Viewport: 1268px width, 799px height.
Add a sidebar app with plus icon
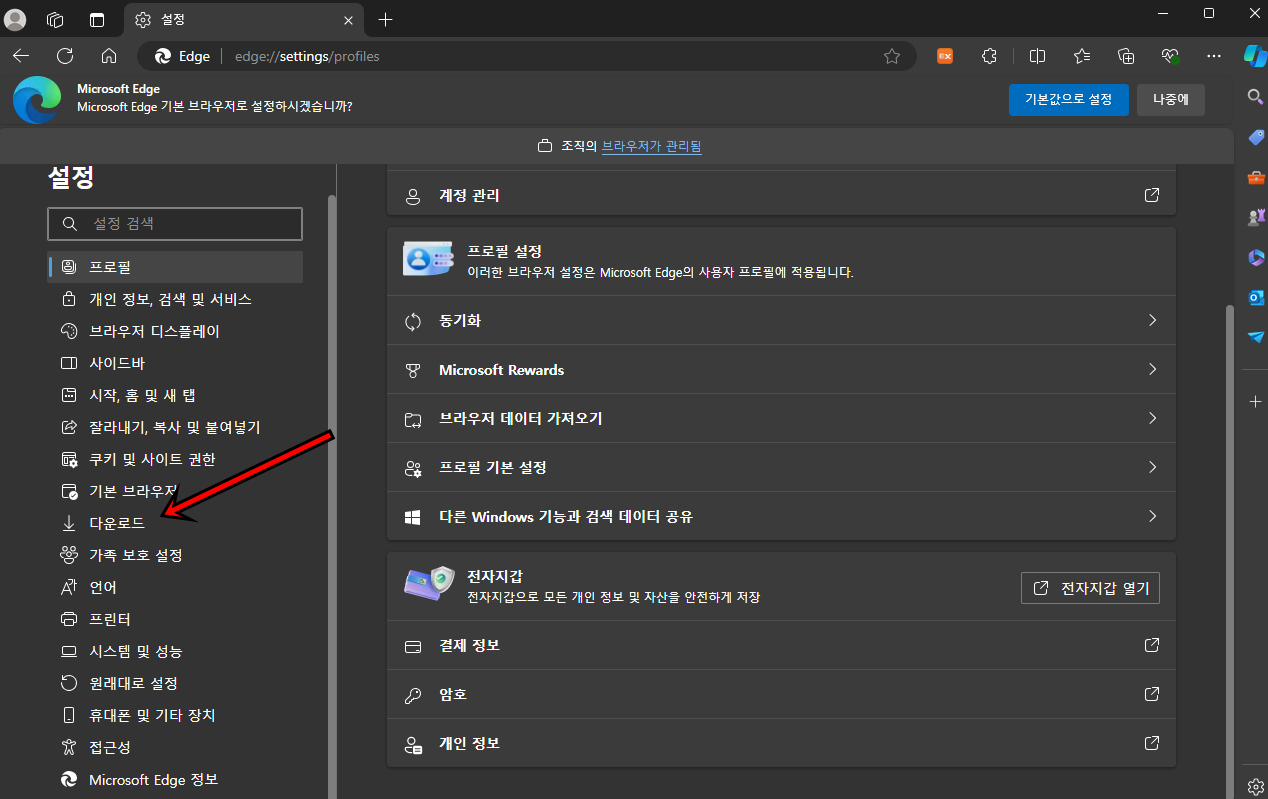coord(1256,401)
